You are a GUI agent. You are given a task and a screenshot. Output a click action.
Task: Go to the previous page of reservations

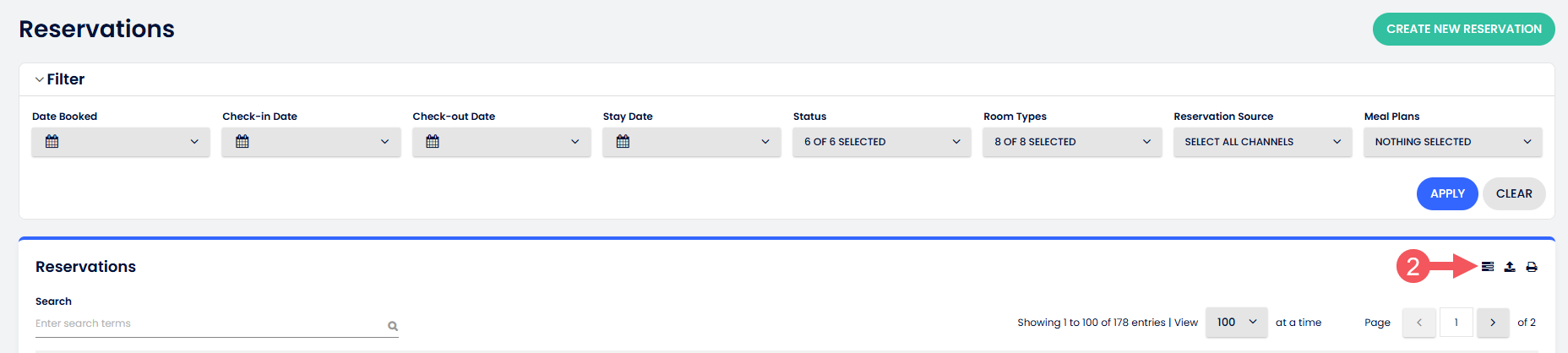(x=1418, y=323)
